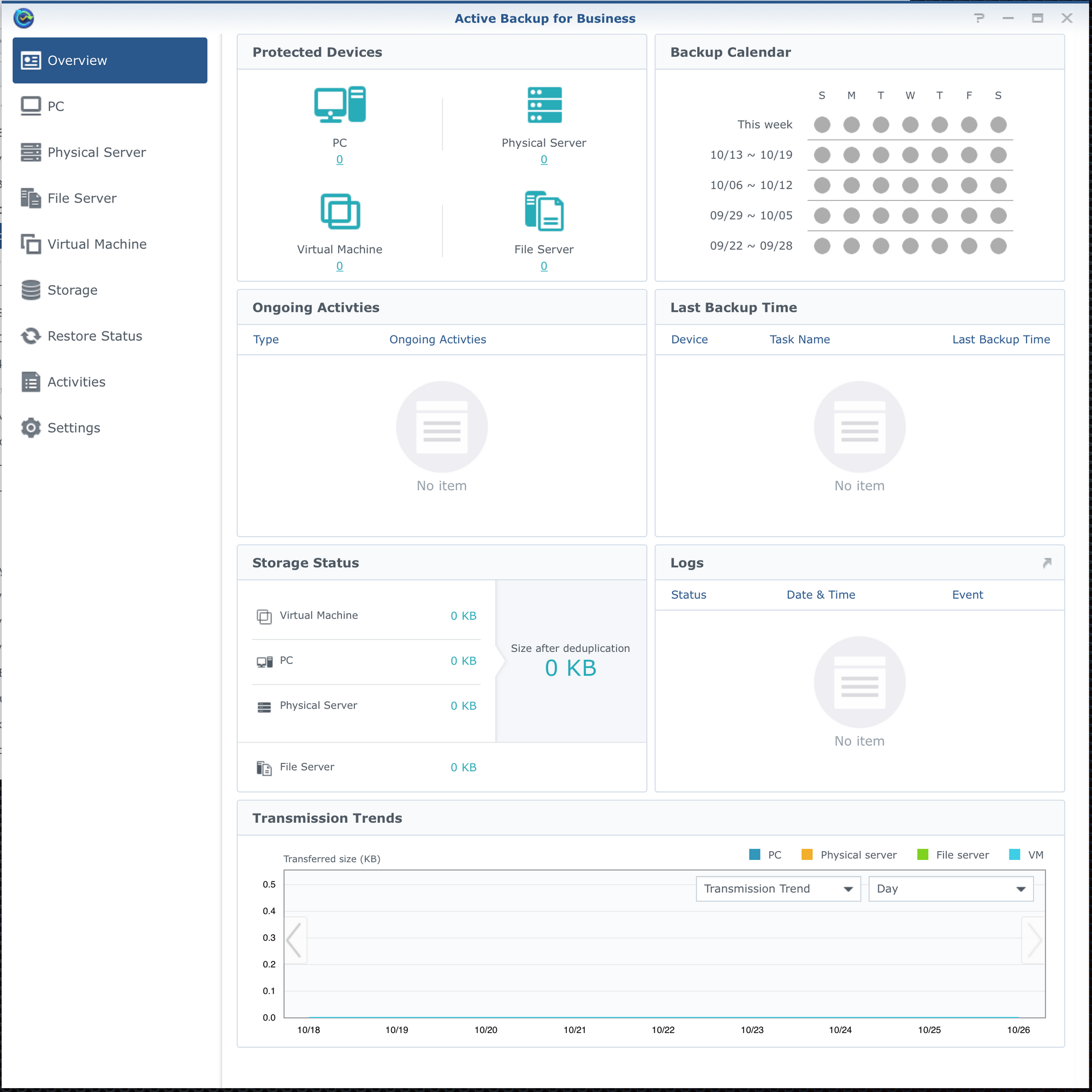
Task: Sort Logs by Date & Time column
Action: click(821, 595)
